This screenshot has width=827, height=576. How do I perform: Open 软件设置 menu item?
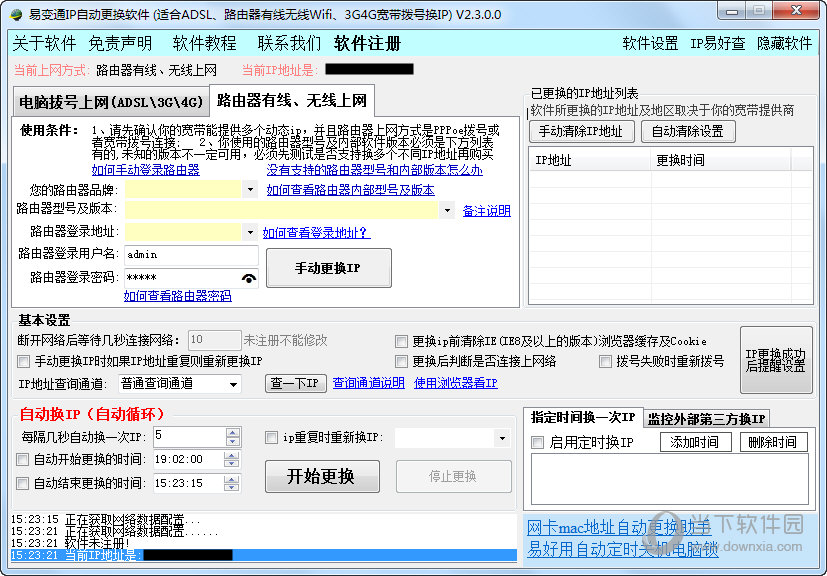point(650,43)
